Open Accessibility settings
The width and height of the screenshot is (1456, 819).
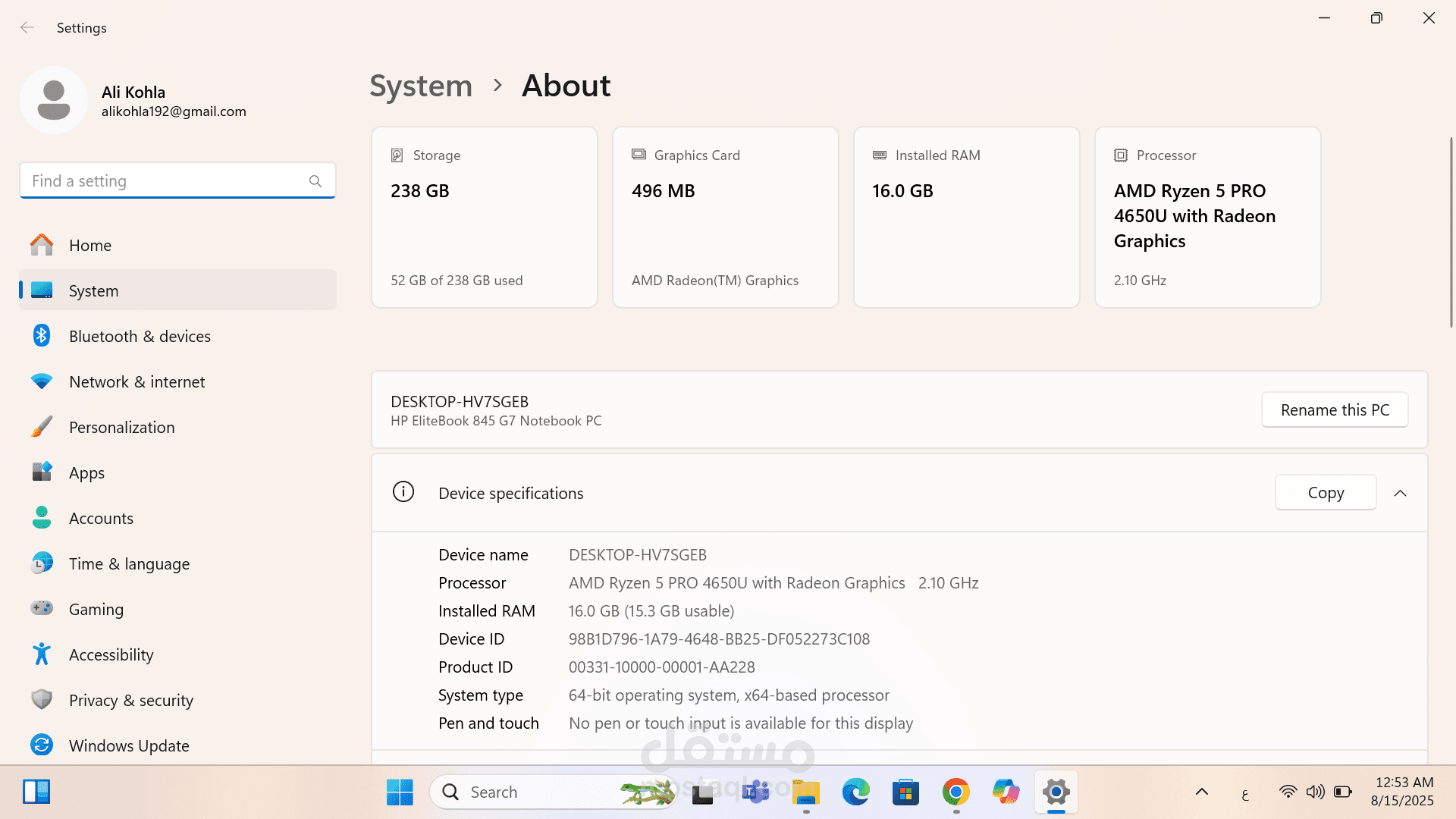click(x=177, y=654)
